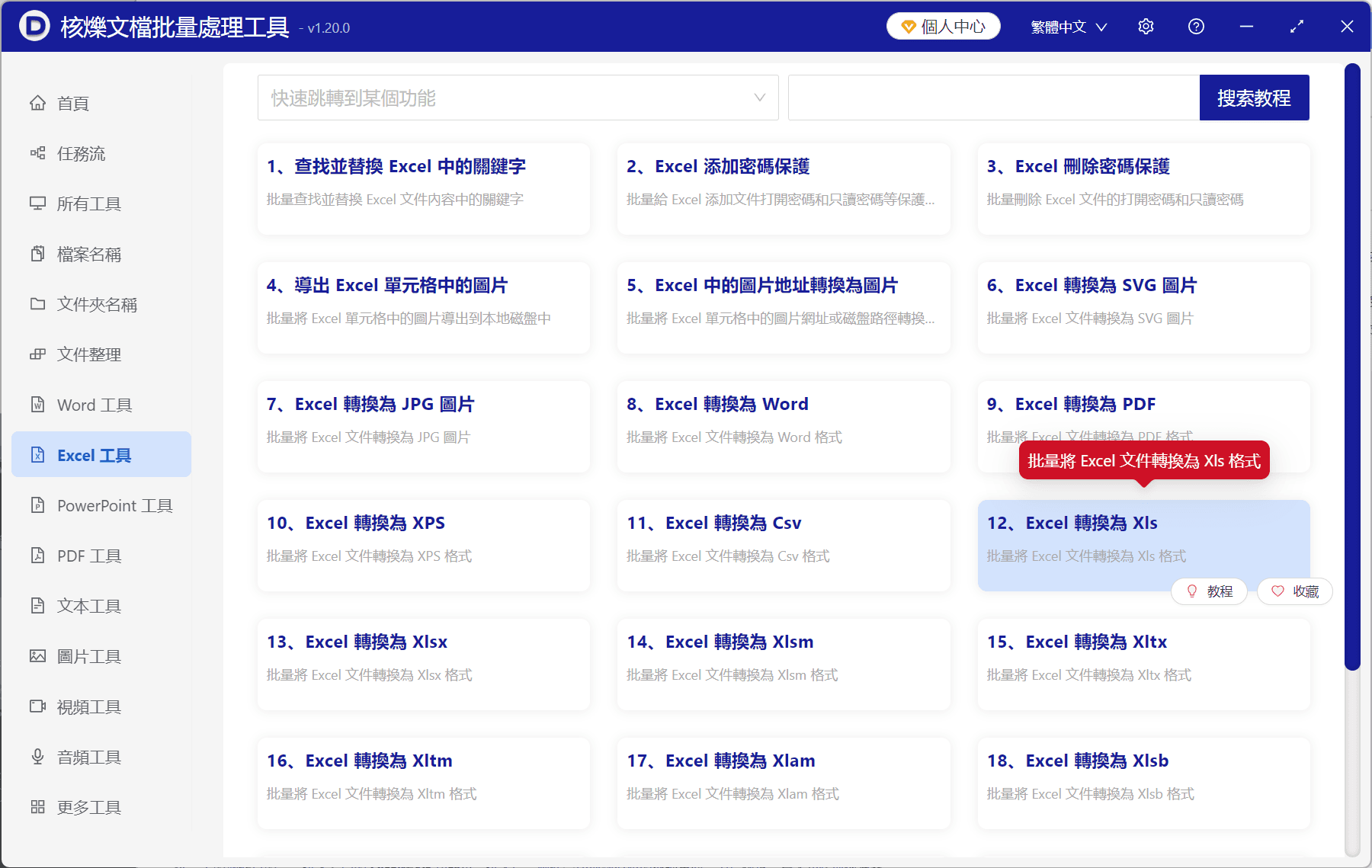This screenshot has height=868, width=1372.
Task: Open PowerPoint 工具 in sidebar
Action: coord(114,505)
